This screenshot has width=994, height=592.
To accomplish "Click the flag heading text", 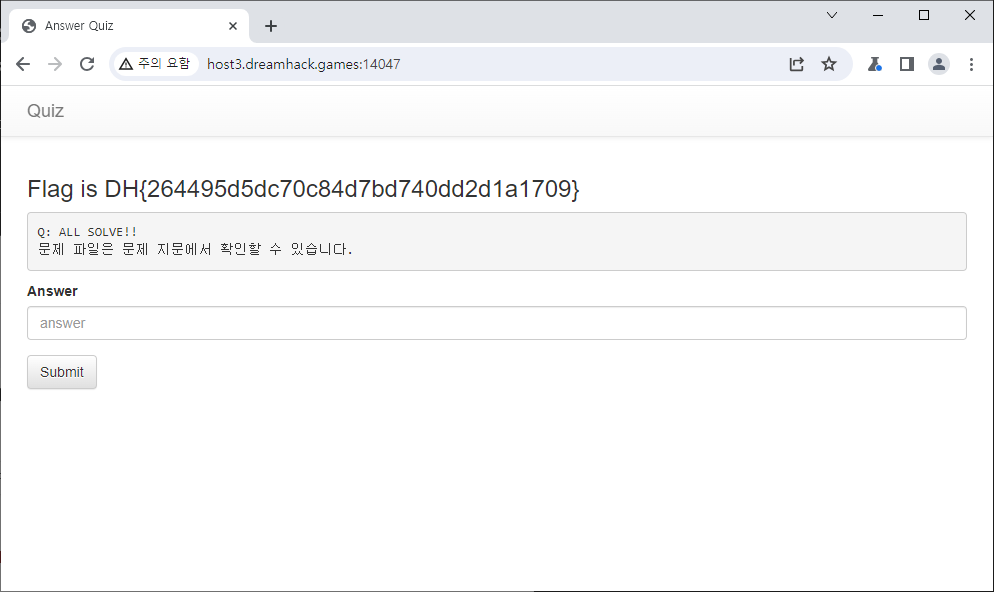I will coord(303,189).
